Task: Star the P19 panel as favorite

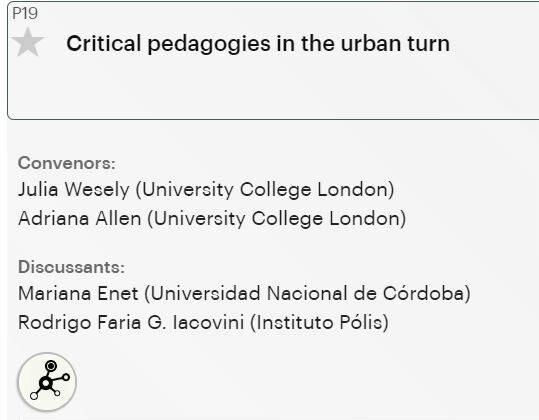Action: [x=28, y=42]
